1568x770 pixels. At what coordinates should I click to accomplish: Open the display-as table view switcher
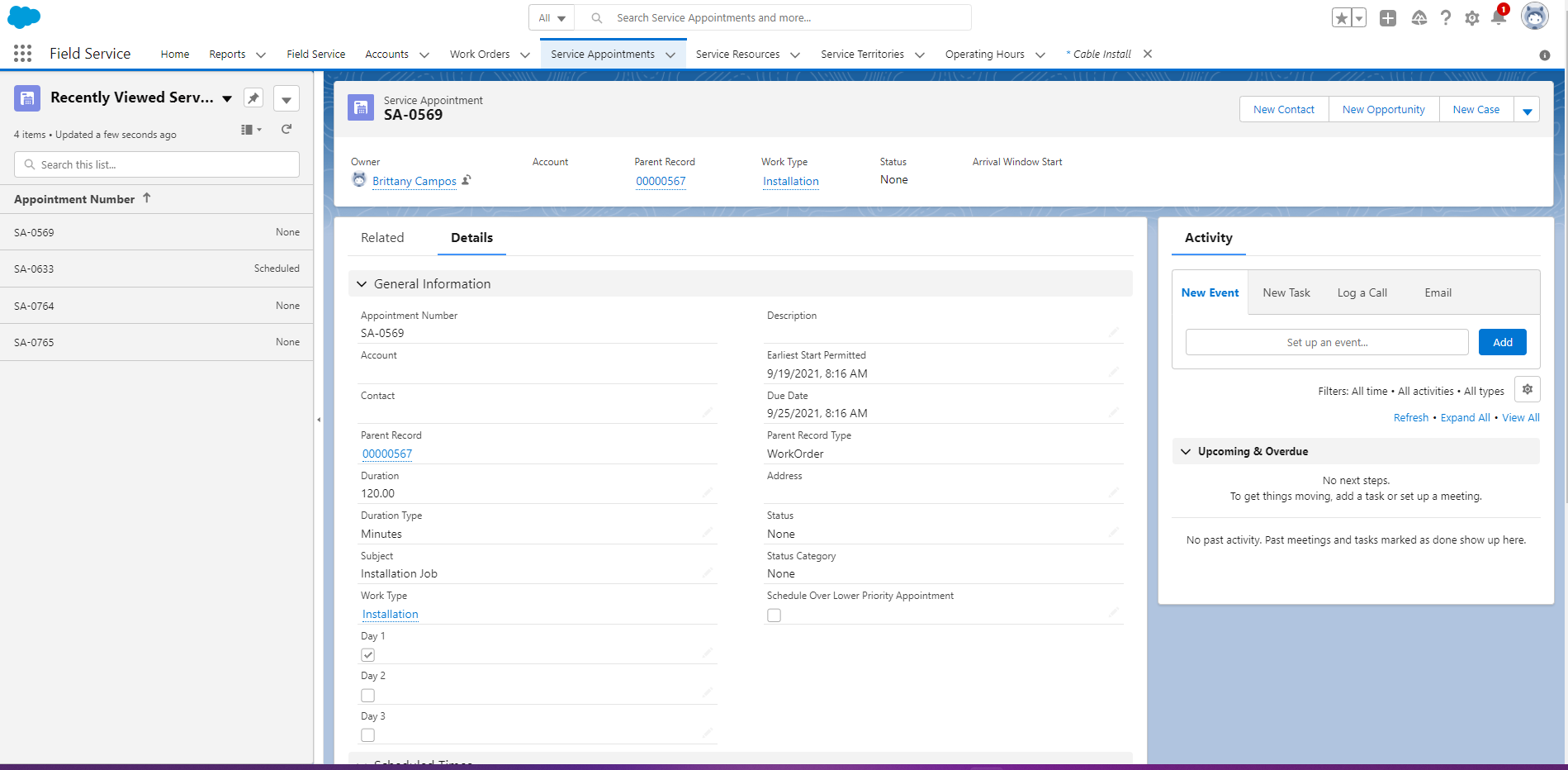point(251,130)
